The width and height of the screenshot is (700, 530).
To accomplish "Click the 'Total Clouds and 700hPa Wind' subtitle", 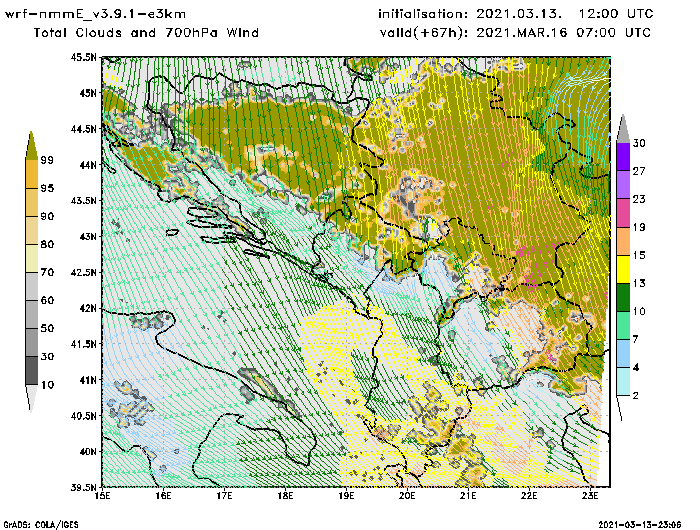I will [x=146, y=33].
